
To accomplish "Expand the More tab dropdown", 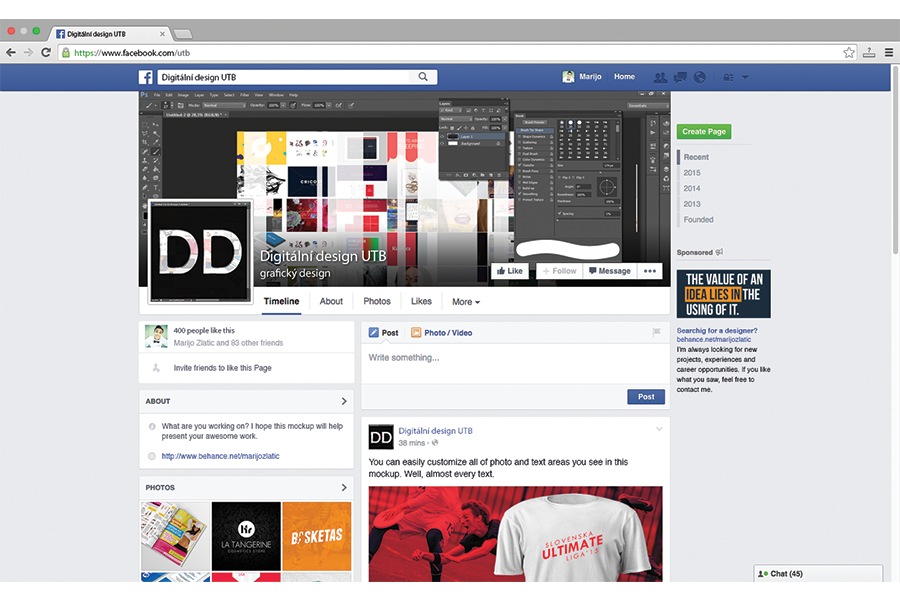I will coord(465,301).
